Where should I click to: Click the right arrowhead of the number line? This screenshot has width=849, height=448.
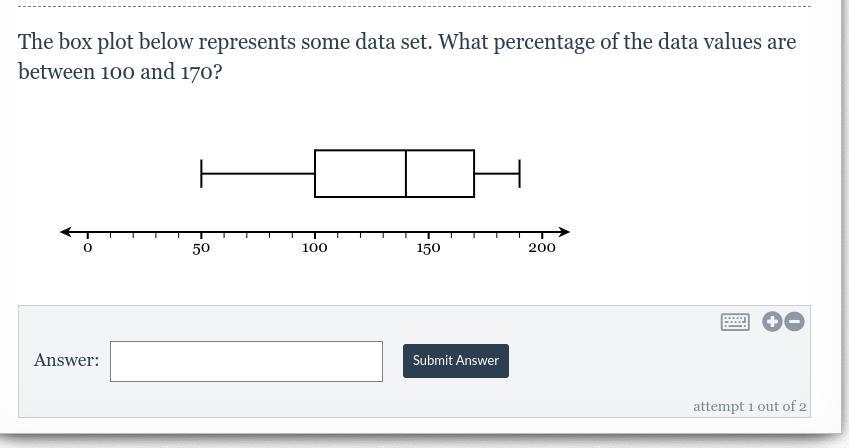coord(564,232)
